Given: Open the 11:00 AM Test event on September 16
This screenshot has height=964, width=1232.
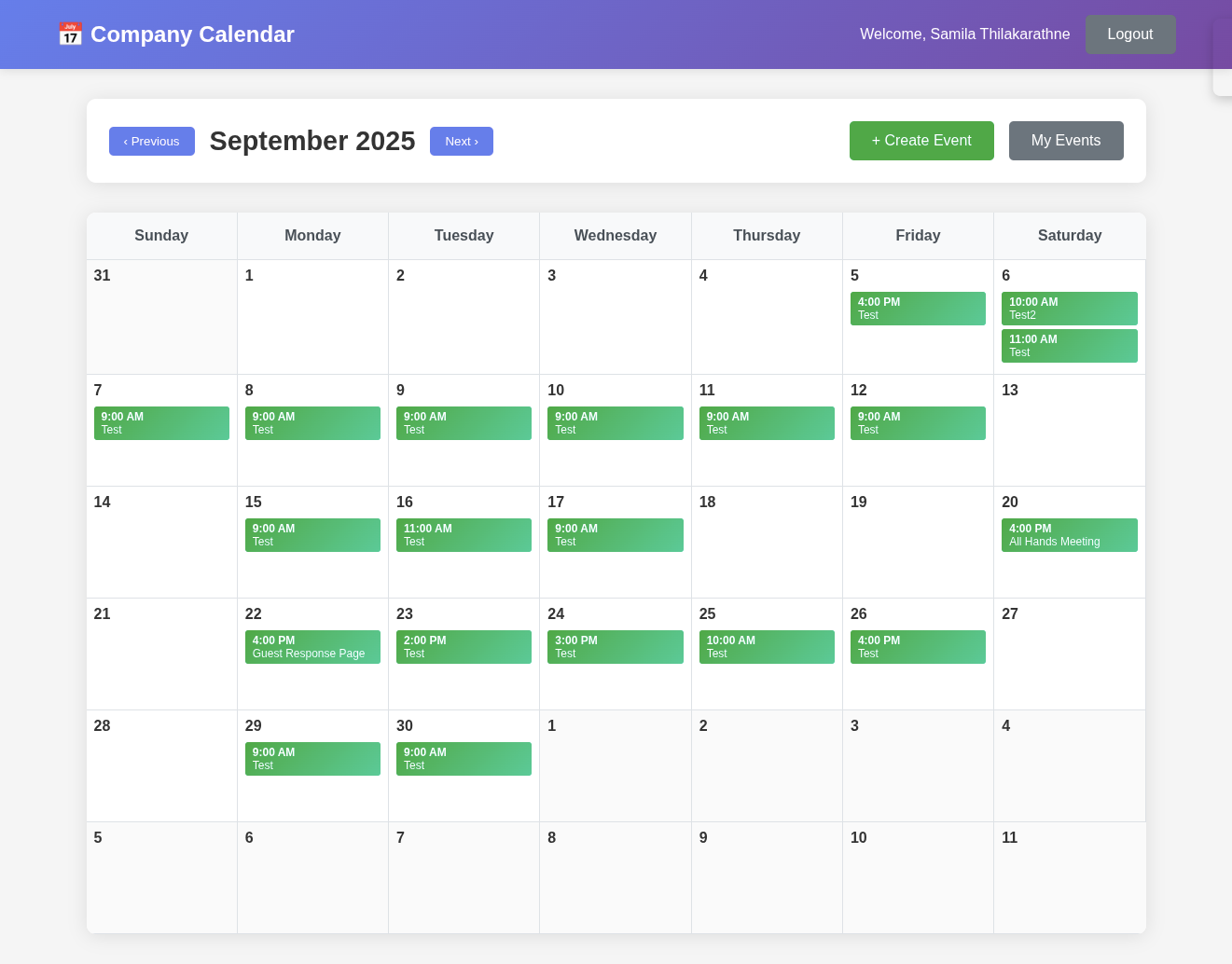Looking at the screenshot, I should [x=464, y=535].
